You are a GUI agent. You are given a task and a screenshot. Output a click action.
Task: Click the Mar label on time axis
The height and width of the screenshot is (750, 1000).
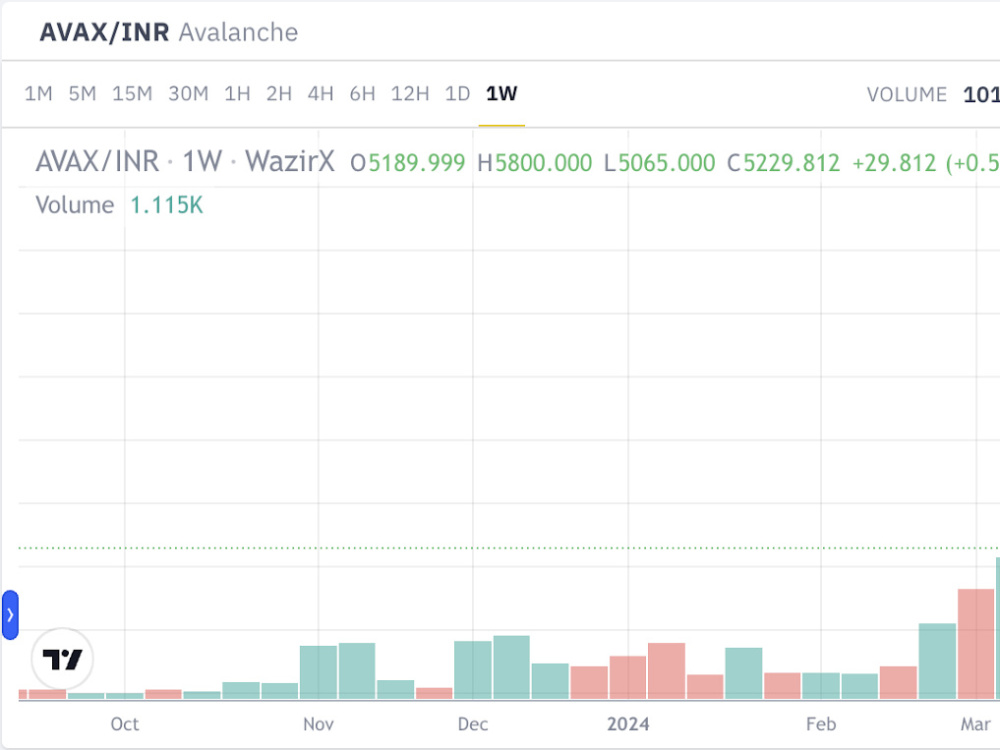[x=976, y=724]
